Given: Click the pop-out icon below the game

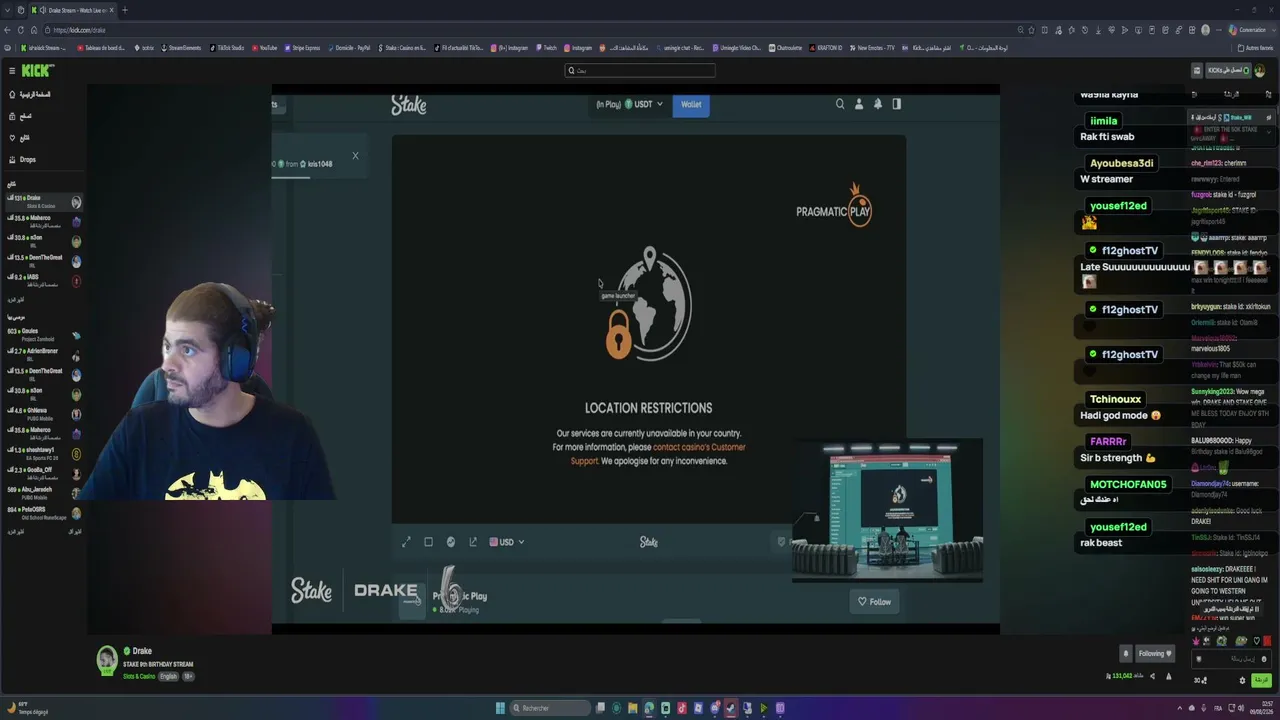Looking at the screenshot, I should click(x=473, y=542).
